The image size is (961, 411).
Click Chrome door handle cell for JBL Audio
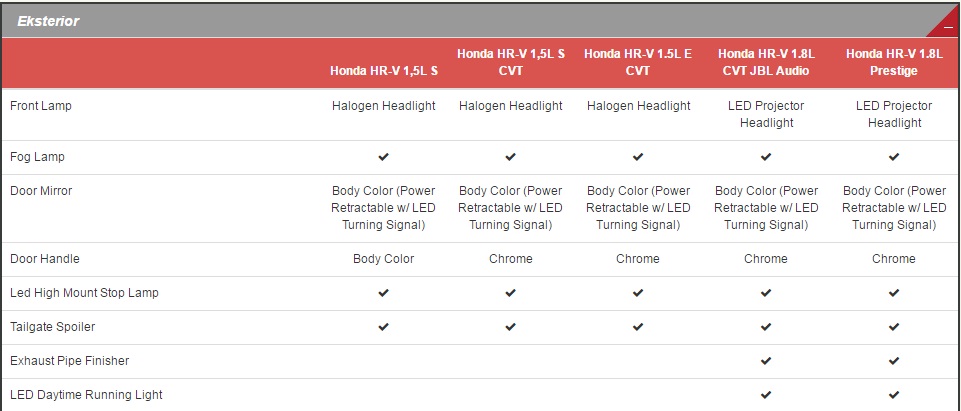pyautogui.click(x=766, y=259)
